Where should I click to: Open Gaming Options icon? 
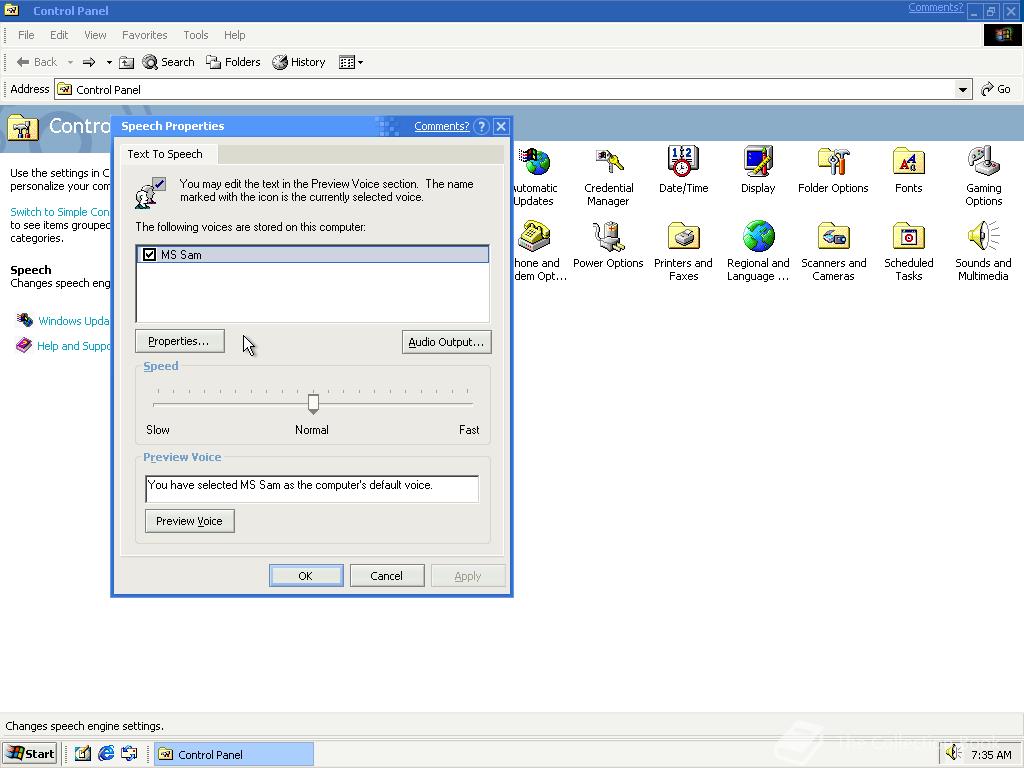(984, 176)
